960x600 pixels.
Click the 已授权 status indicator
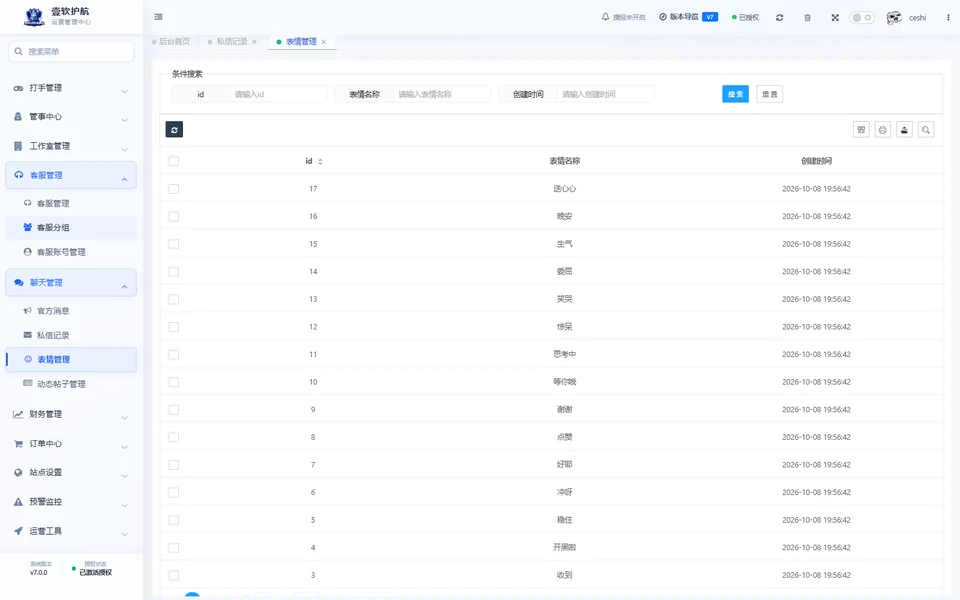point(745,17)
